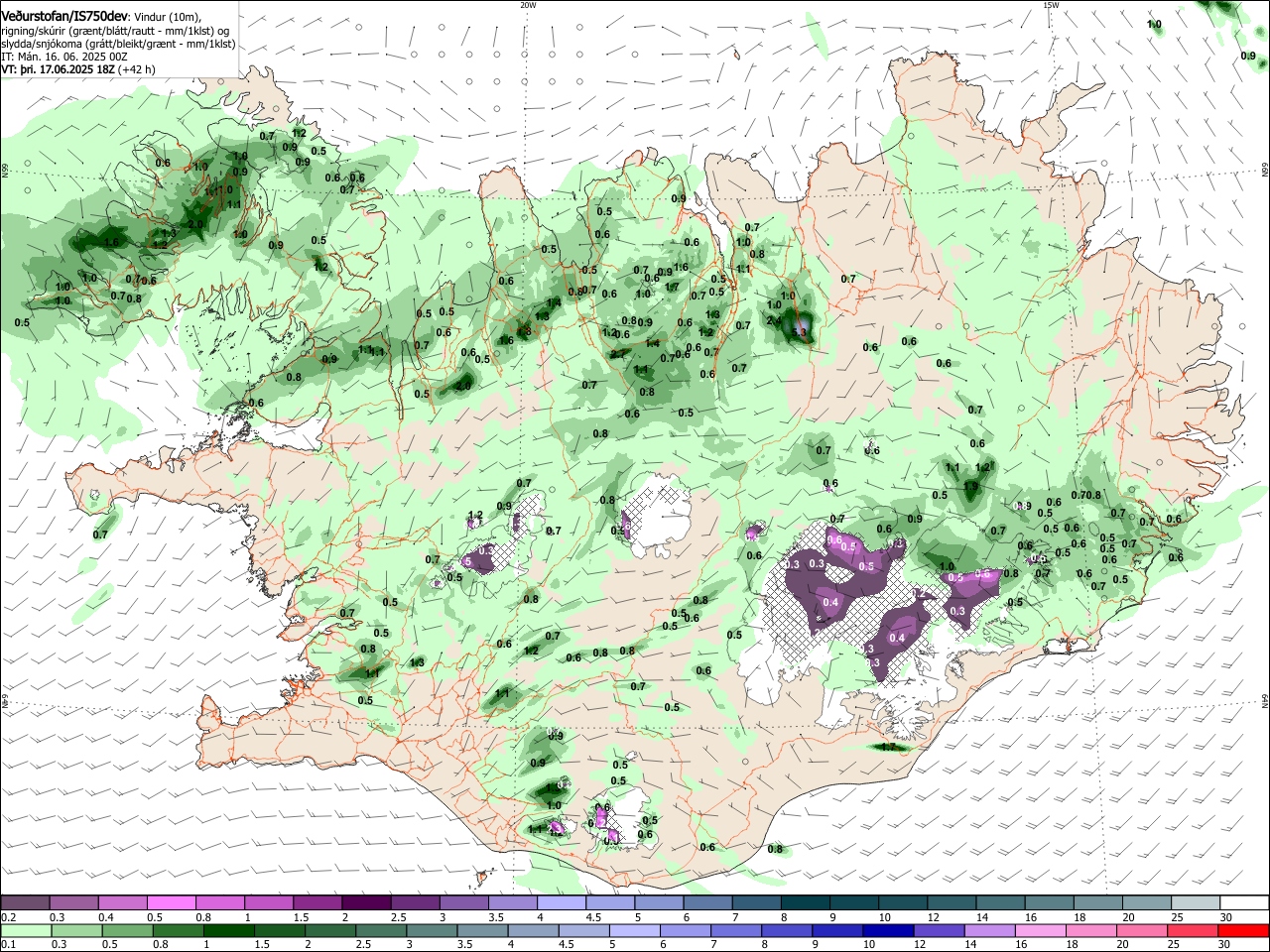This screenshot has height=952, width=1270.
Task: Click the 'Vindur (10m),' text in the header
Action: pos(167,17)
